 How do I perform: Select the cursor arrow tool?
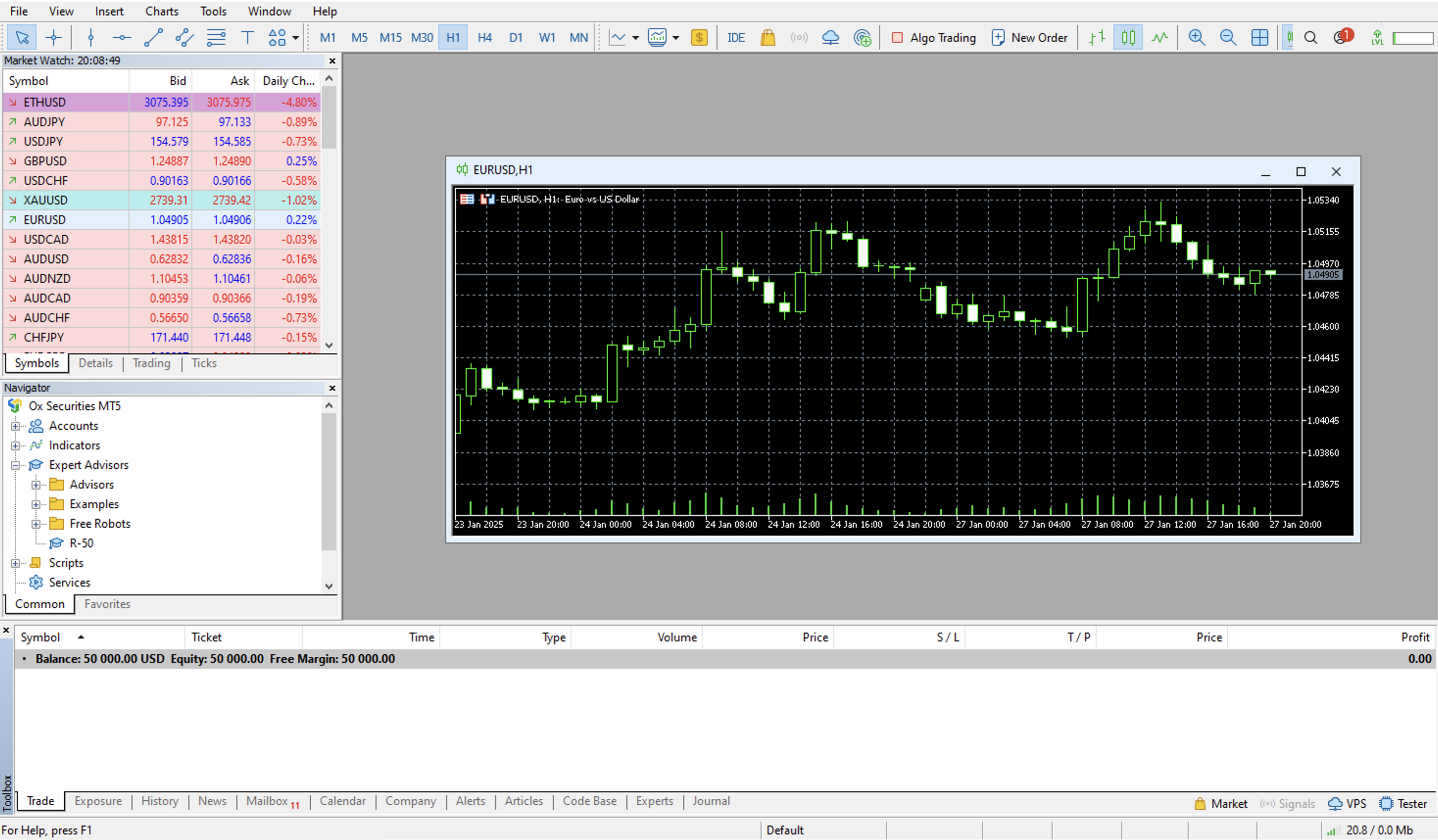(22, 38)
